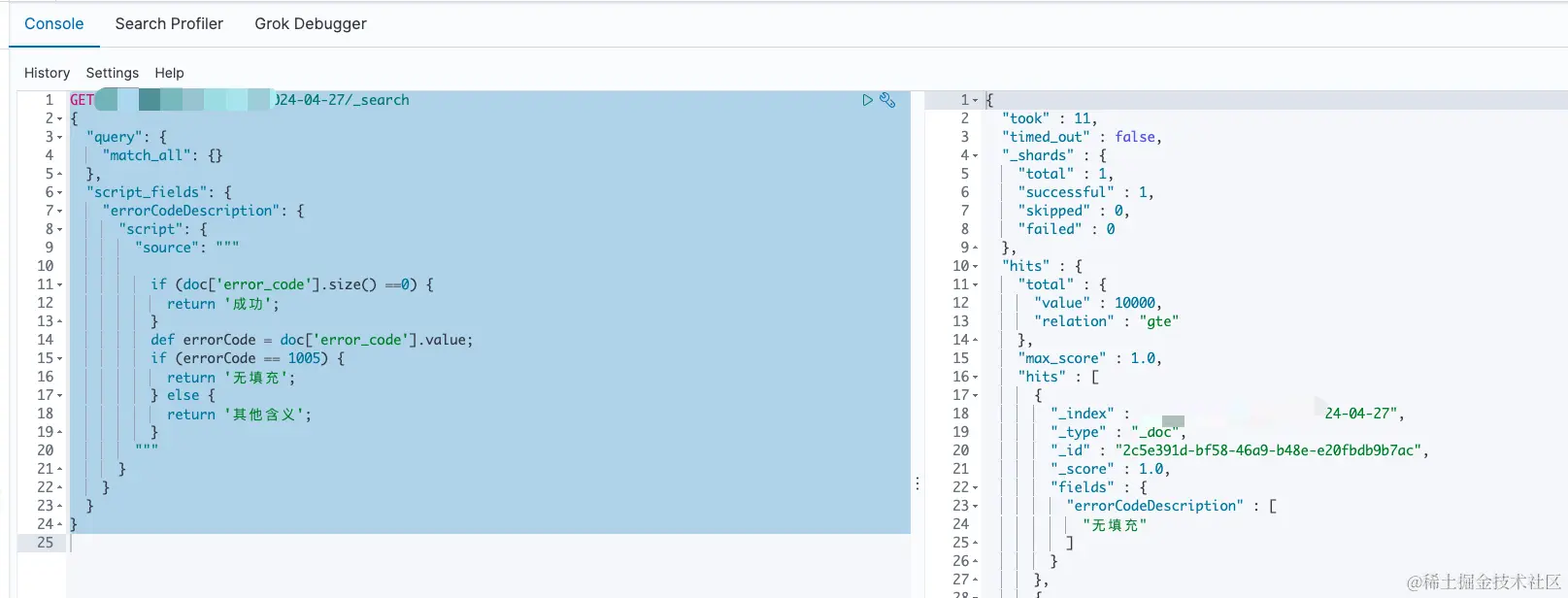
Task: Send the request with the play icon
Action: (867, 100)
